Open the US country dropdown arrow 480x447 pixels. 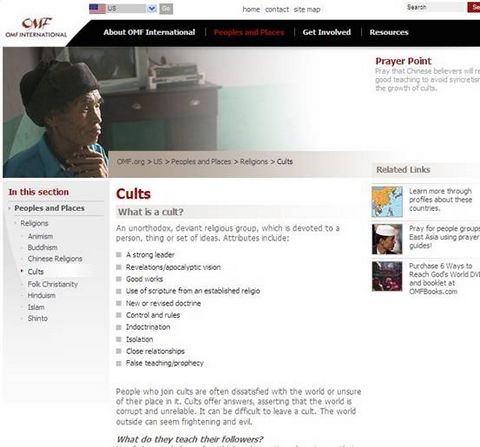[152, 9]
